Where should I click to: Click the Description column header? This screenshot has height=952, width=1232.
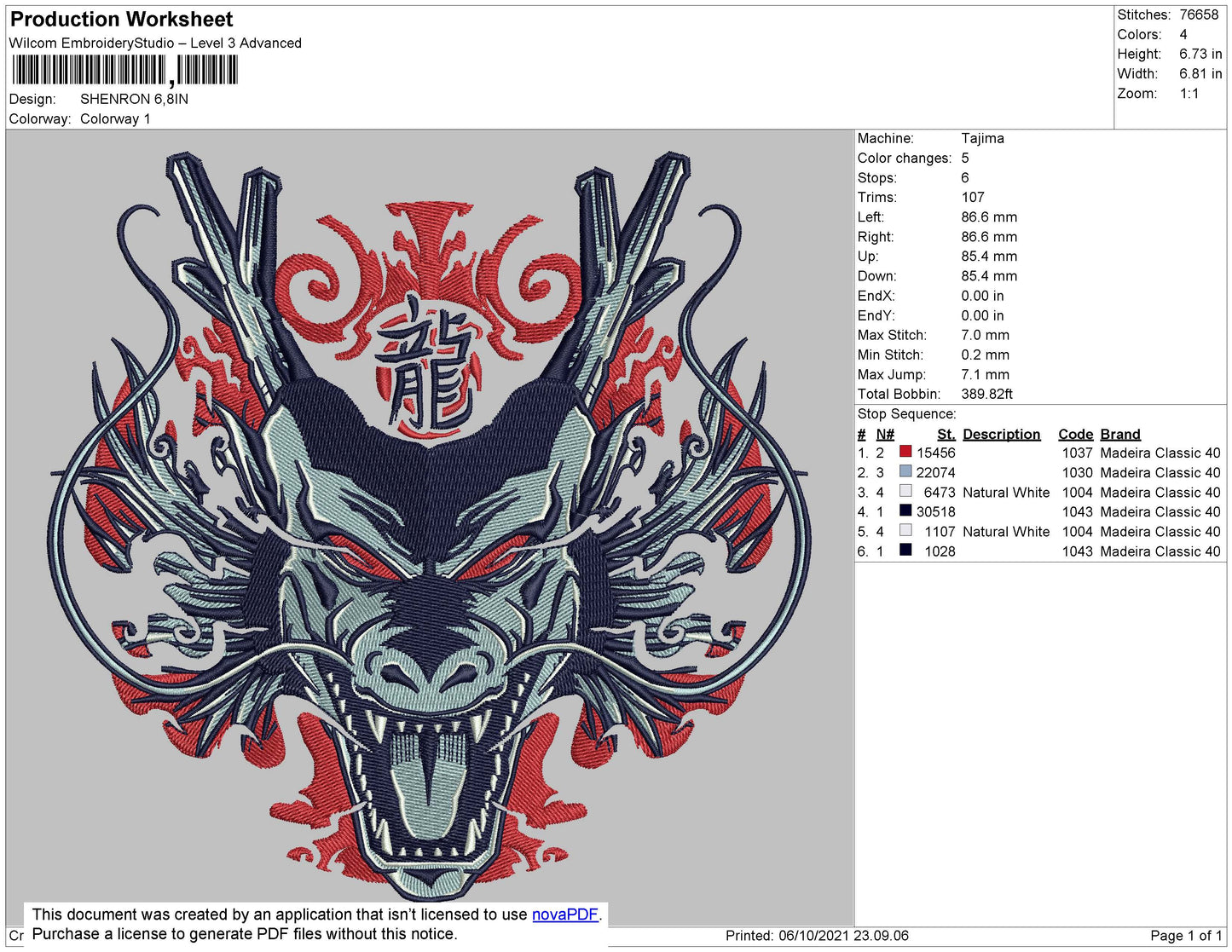pos(1001,434)
